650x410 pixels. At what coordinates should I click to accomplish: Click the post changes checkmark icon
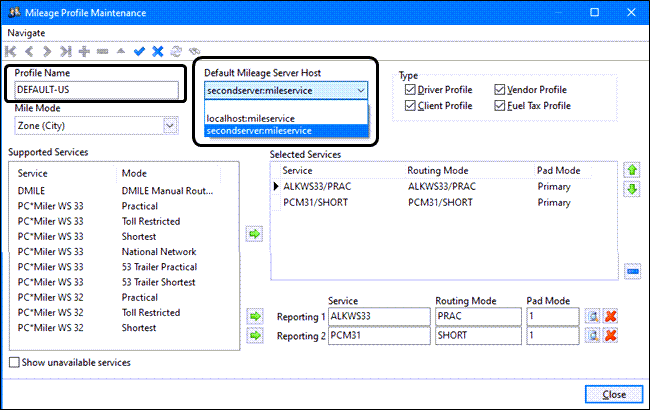click(x=139, y=50)
